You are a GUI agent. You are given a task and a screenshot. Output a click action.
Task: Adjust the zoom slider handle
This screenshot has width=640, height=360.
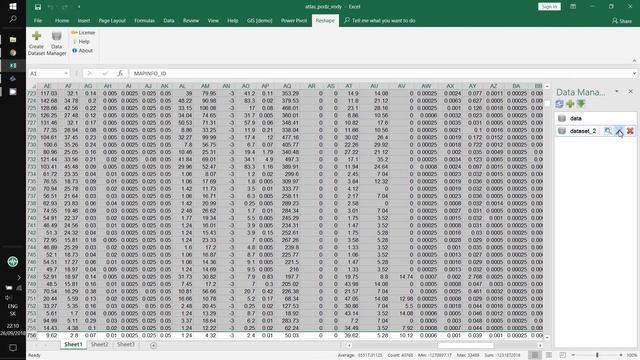tap(597, 355)
